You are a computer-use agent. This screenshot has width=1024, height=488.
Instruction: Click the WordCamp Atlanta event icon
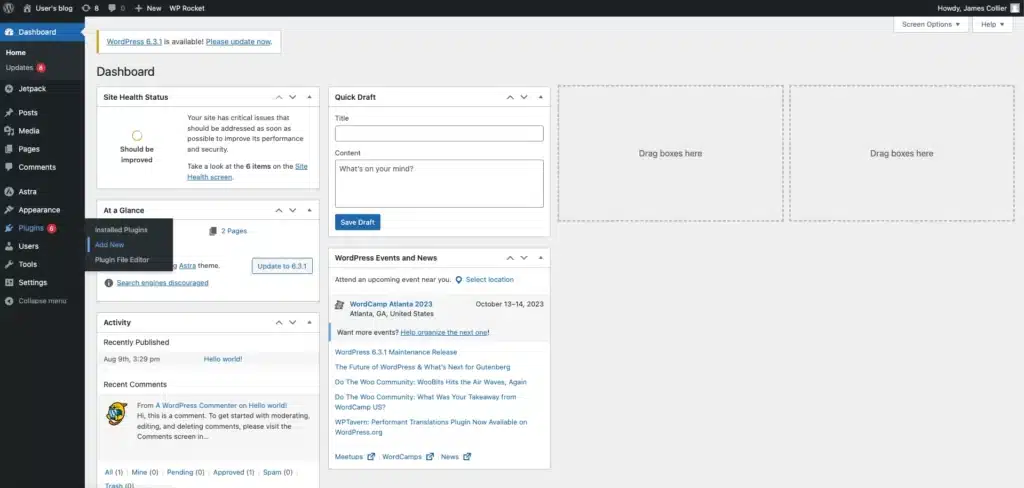(339, 304)
